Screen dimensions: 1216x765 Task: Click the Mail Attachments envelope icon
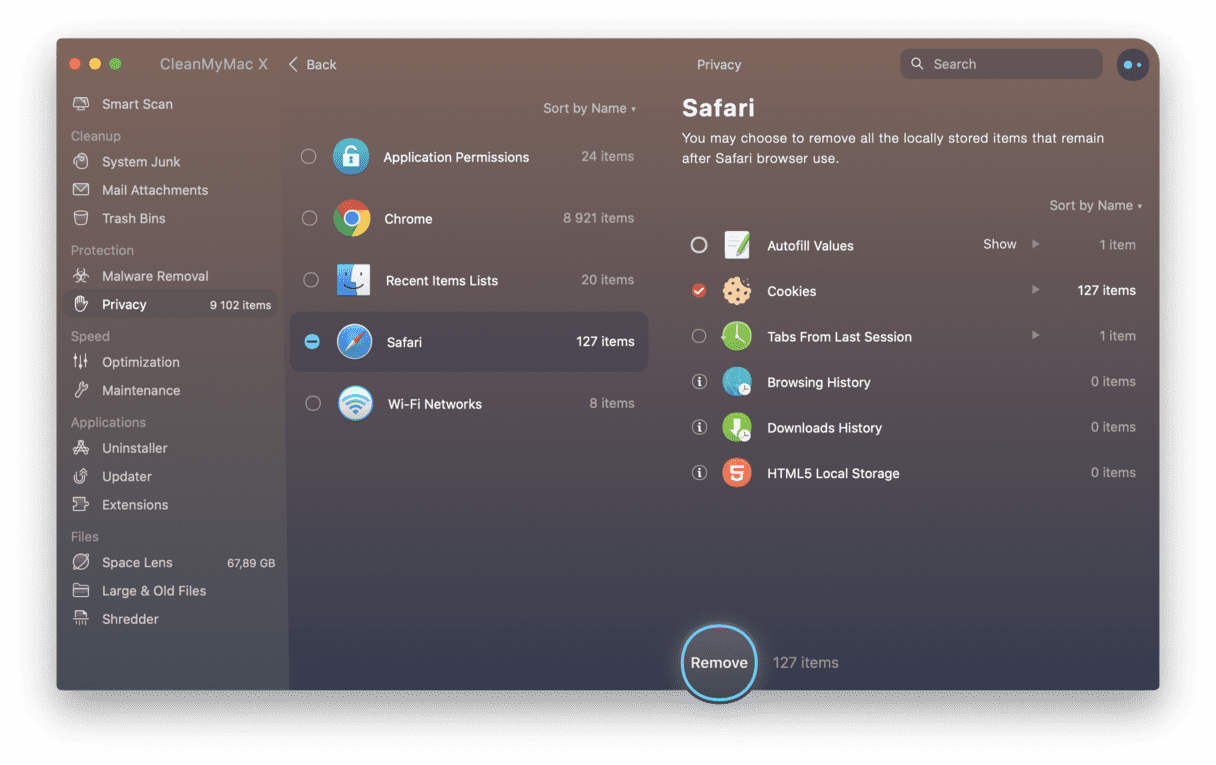tap(81, 190)
